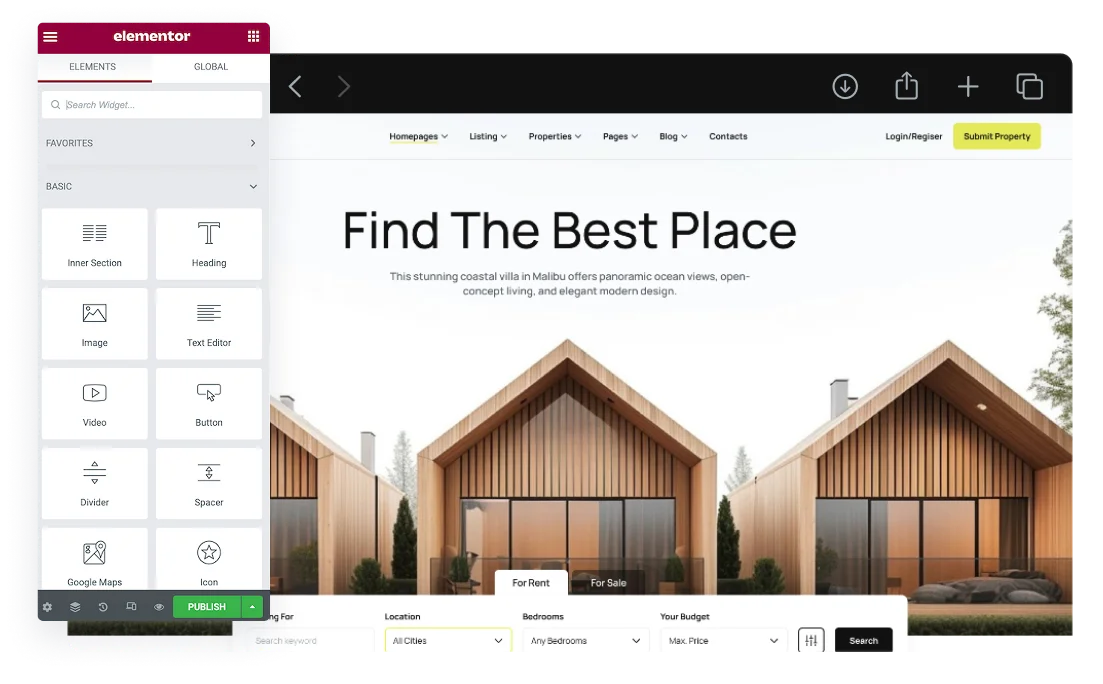Select the For Sale tab

608,583
